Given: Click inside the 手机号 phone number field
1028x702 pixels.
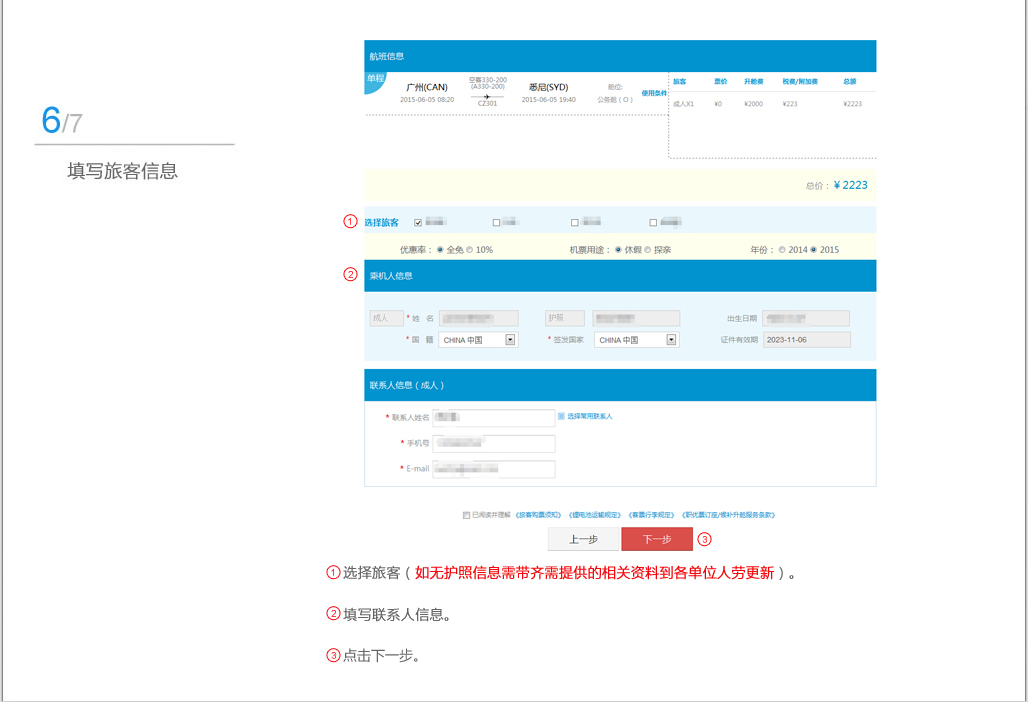Looking at the screenshot, I should [x=493, y=443].
